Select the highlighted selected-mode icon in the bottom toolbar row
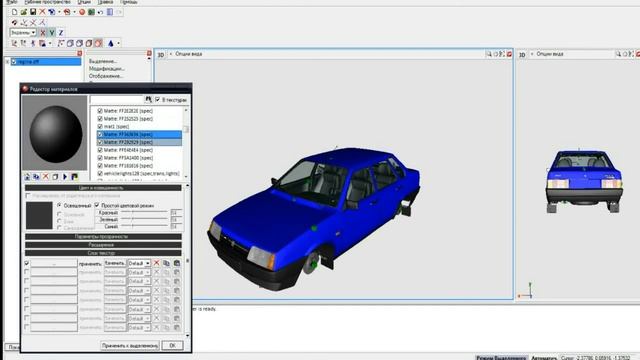640x360 pixels. pyautogui.click(x=98, y=43)
